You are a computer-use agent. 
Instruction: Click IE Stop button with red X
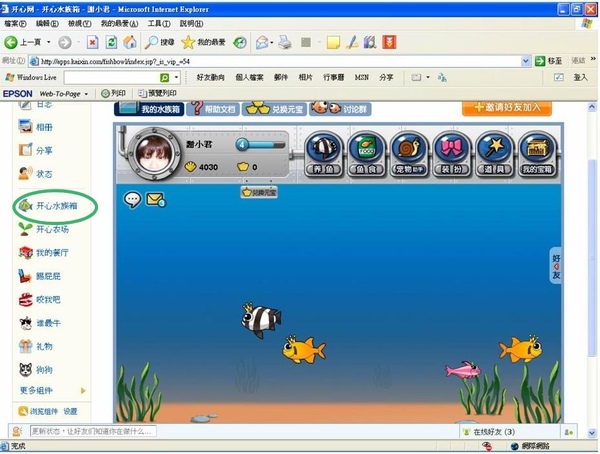(x=92, y=42)
